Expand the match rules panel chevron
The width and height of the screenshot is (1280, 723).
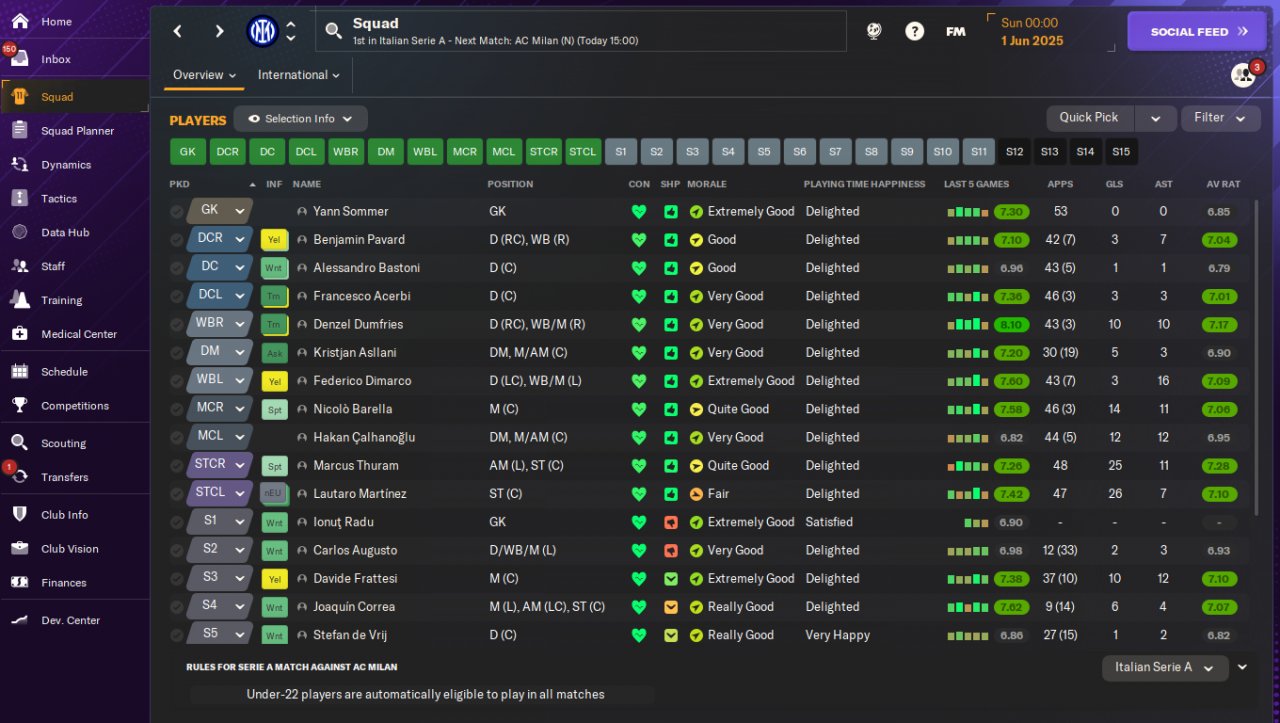[x=1242, y=667]
